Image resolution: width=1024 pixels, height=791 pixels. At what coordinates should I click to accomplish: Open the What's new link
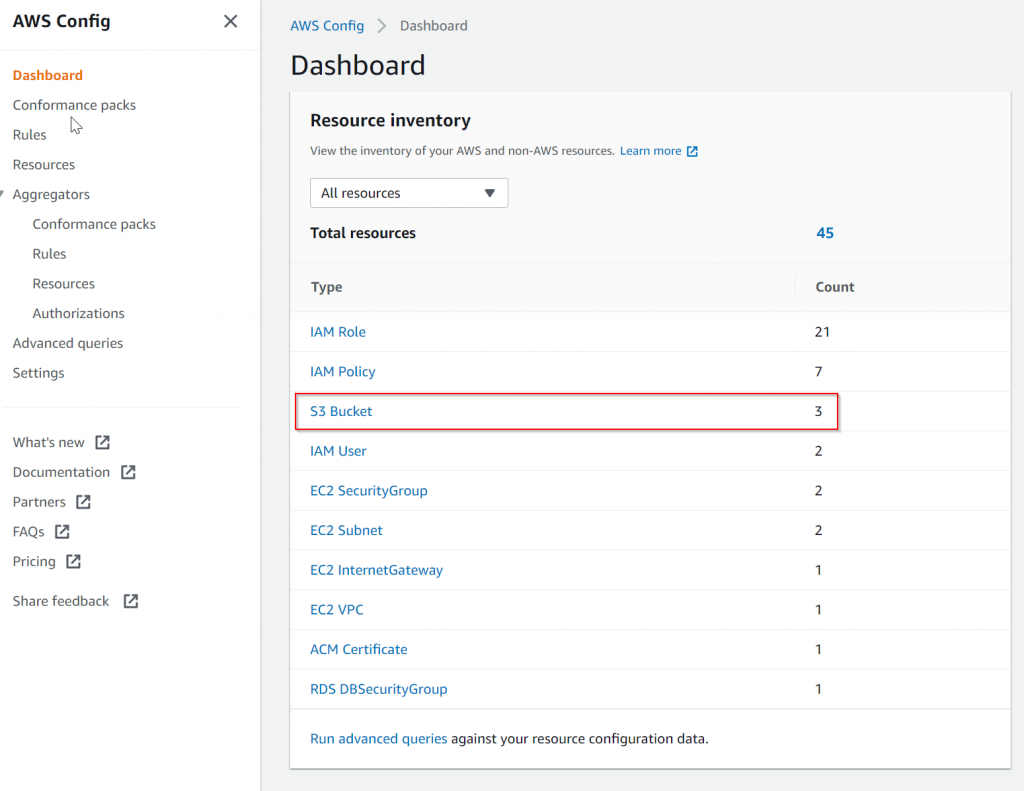[48, 442]
